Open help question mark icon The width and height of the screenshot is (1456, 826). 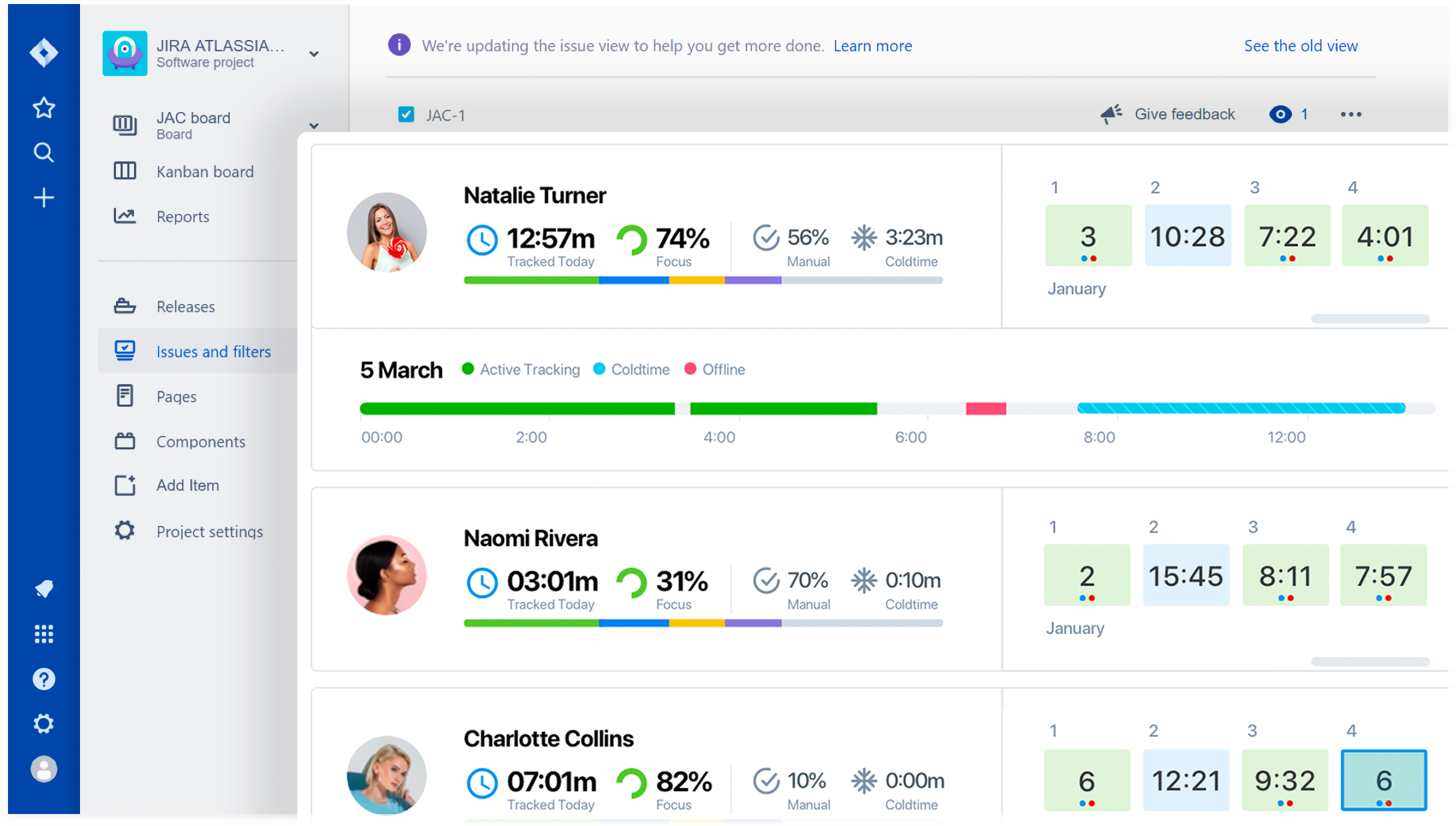tap(44, 679)
